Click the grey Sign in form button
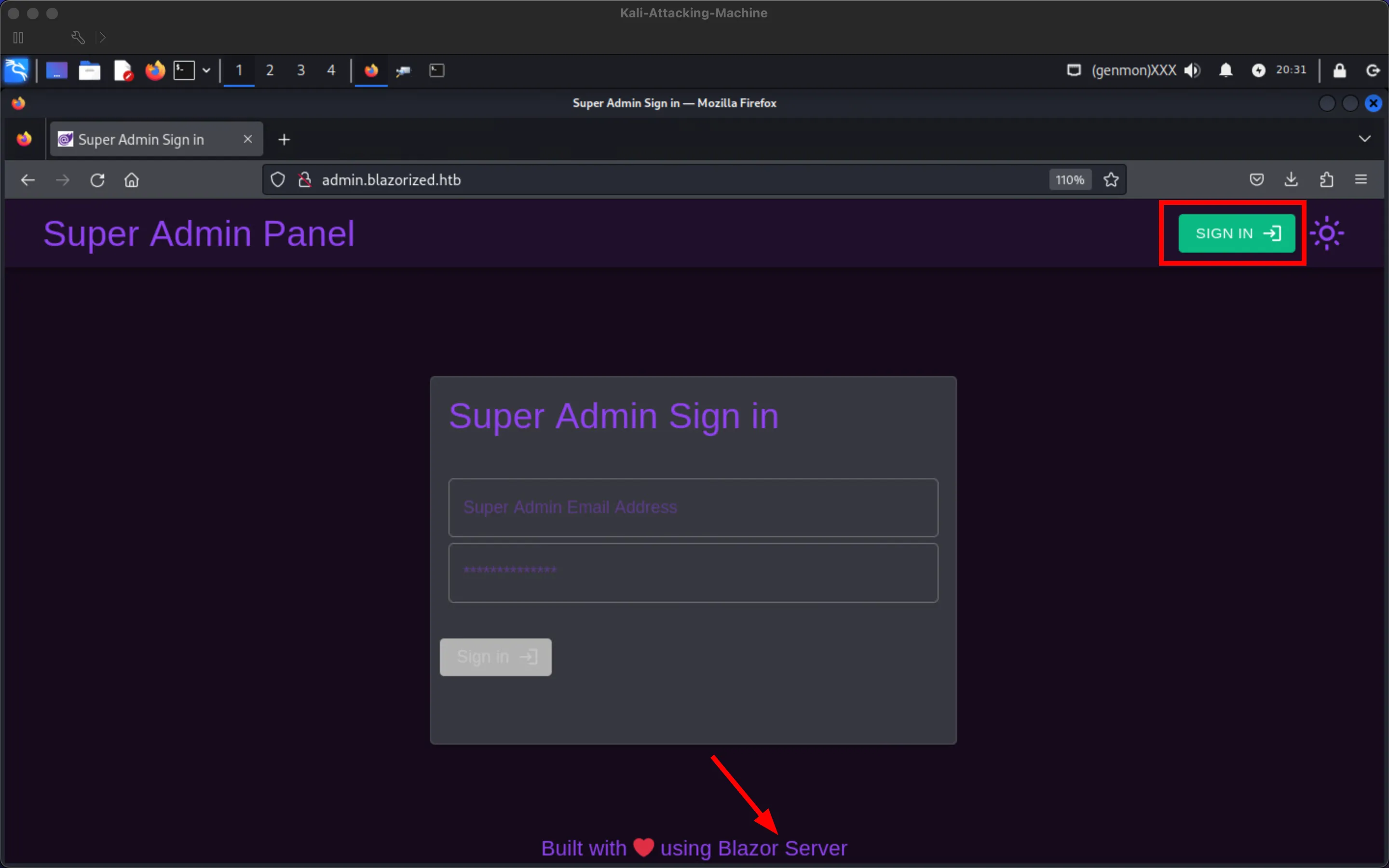This screenshot has width=1389, height=868. (x=495, y=657)
